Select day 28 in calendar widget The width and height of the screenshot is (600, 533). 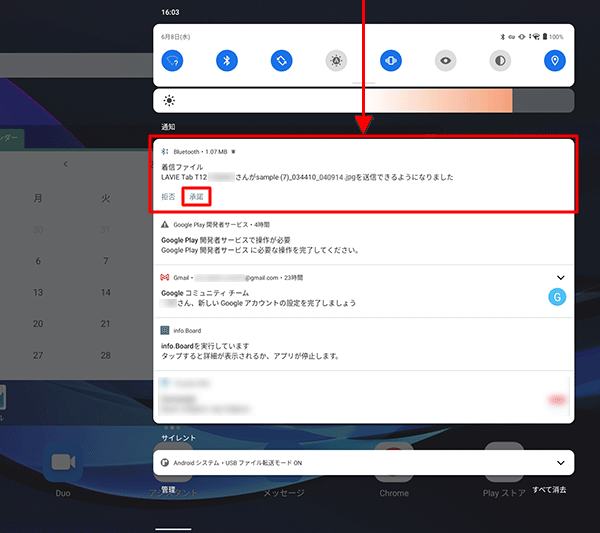[x=106, y=355]
